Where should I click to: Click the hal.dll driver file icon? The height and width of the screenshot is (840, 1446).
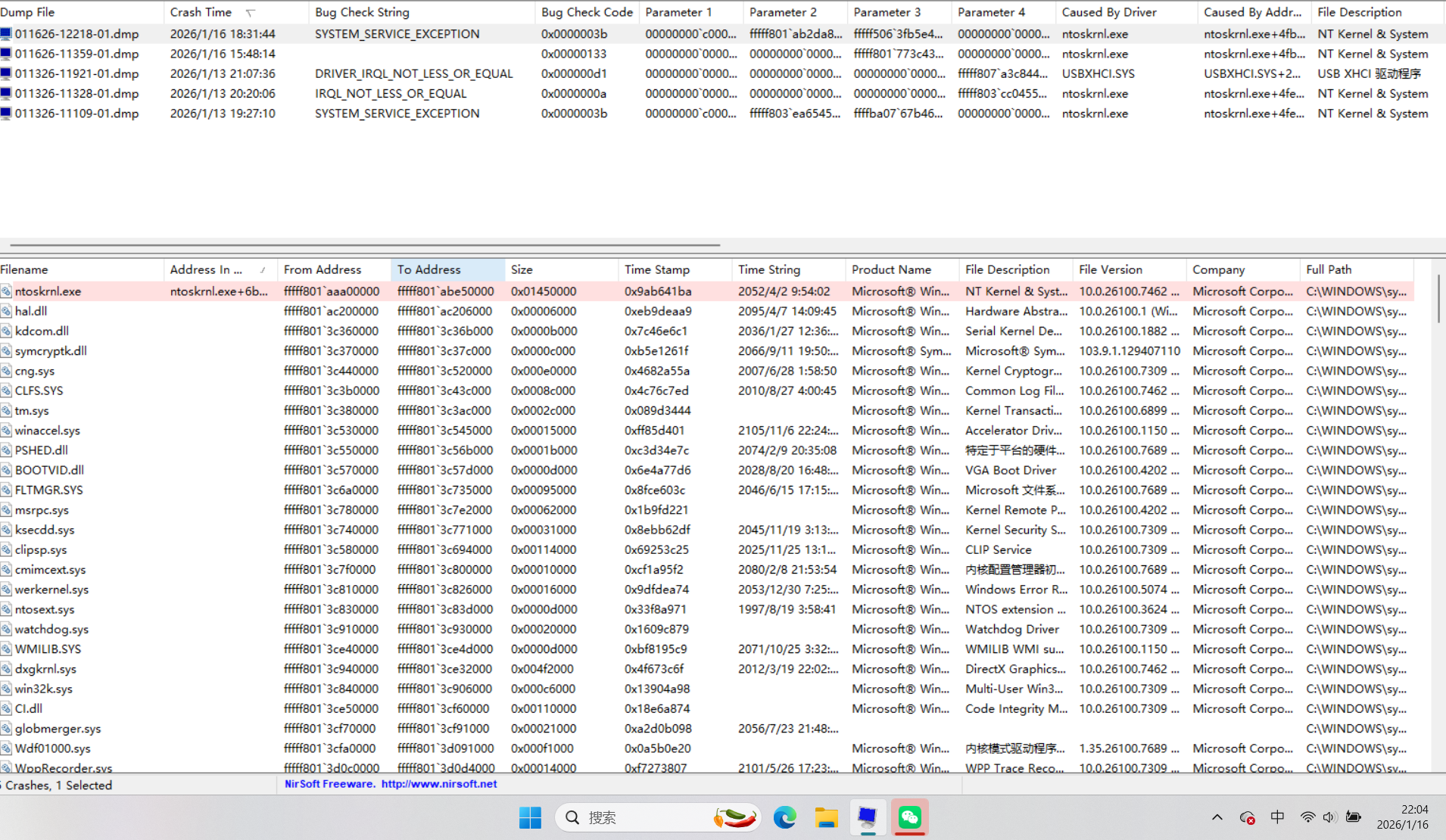(x=6, y=311)
